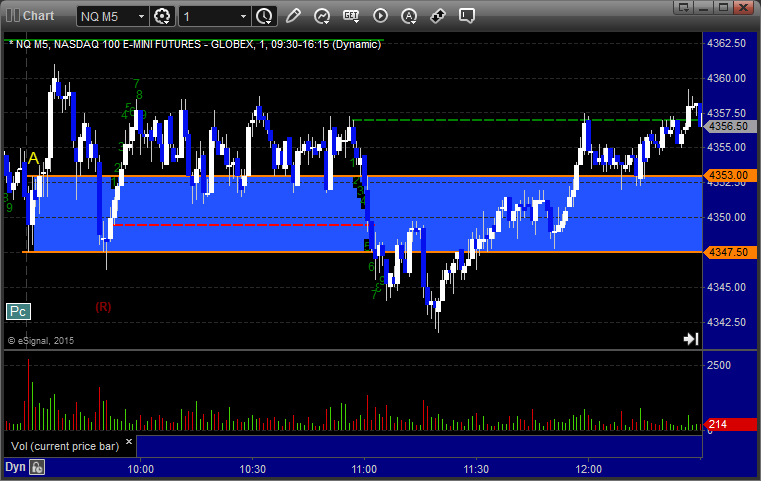Open the alerts circled-A menu
The width and height of the screenshot is (761, 481).
pyautogui.click(x=409, y=16)
